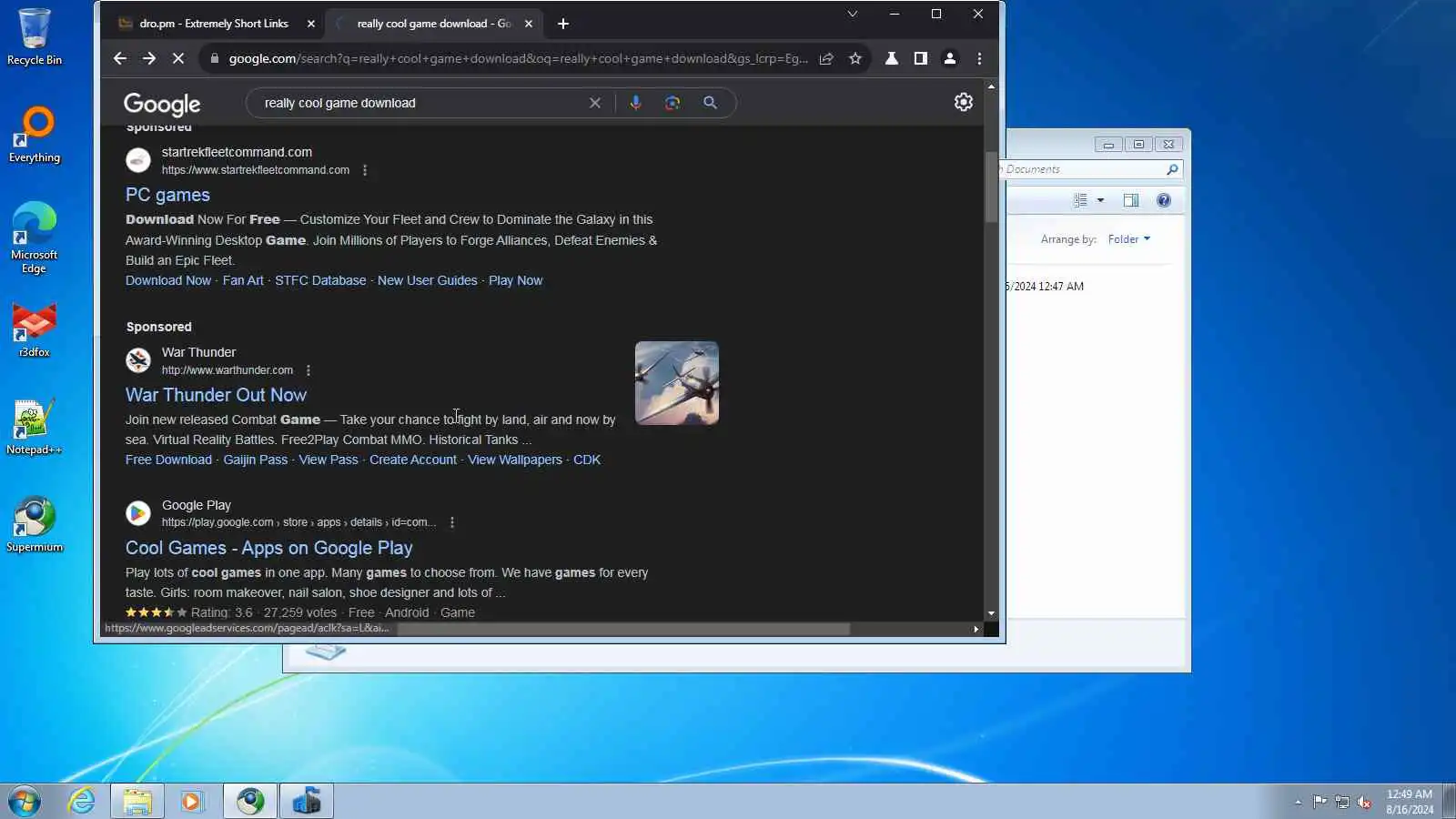Click the Explorer Documents search field

pos(1088,169)
